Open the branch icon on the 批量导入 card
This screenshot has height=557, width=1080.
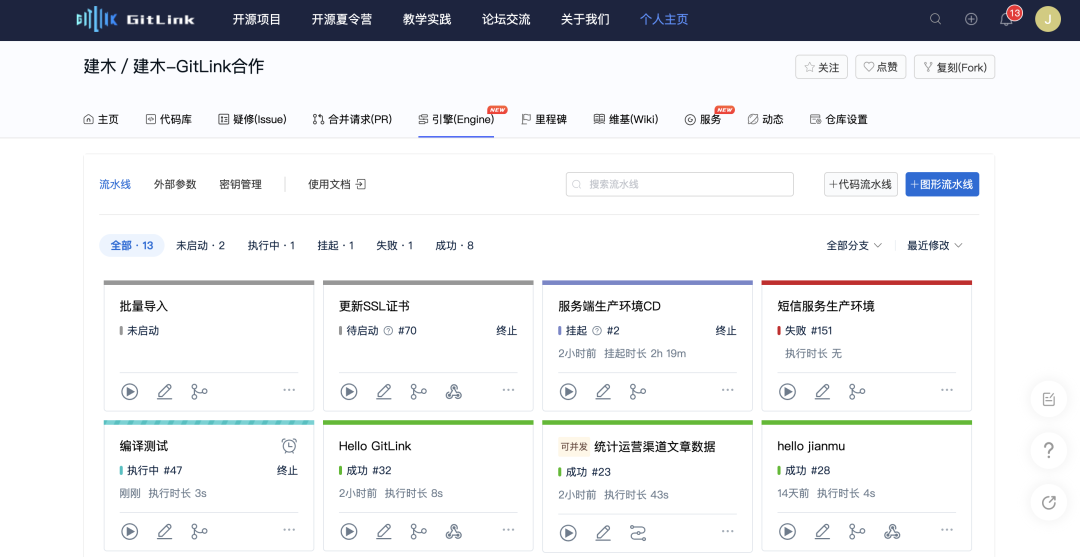(x=199, y=392)
